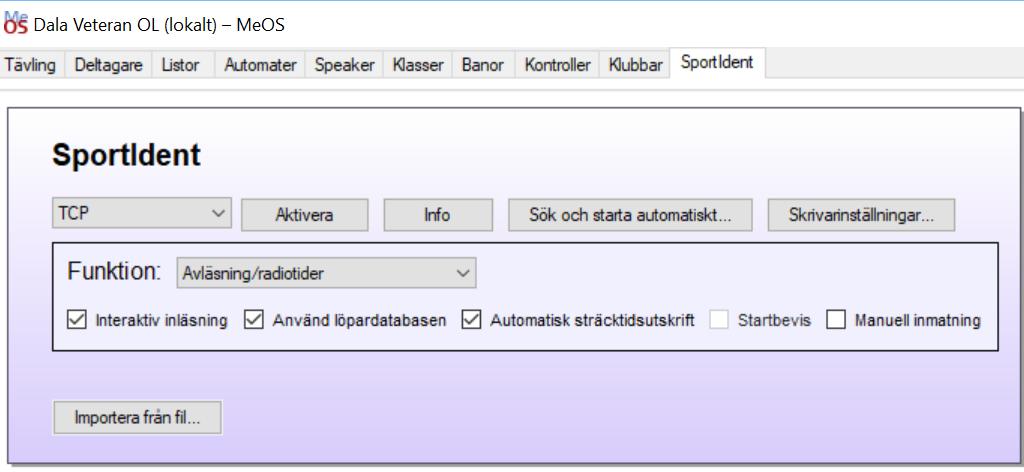The height and width of the screenshot is (472, 1024).
Task: Click the Funktion label
Action: pyautogui.click(x=114, y=272)
